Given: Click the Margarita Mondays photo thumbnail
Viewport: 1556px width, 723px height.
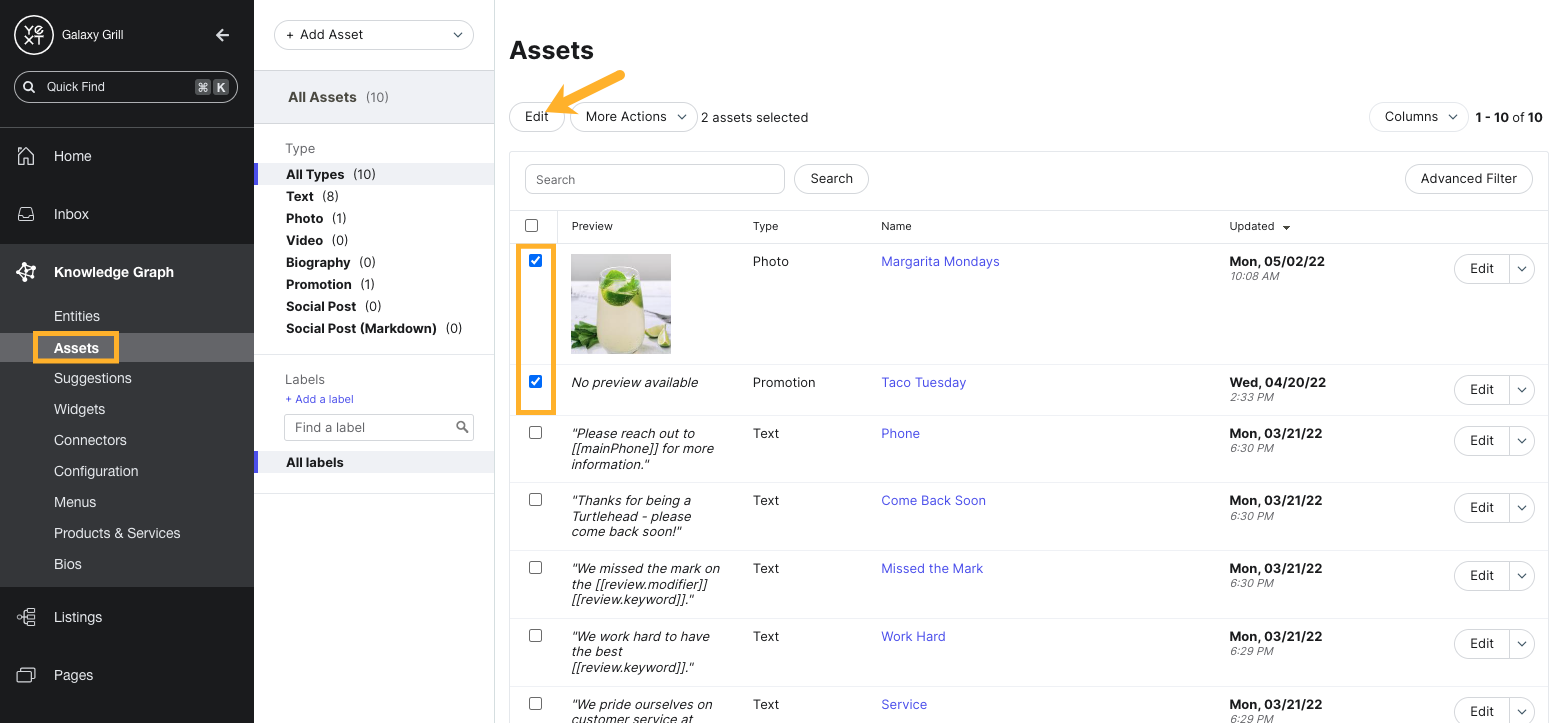Looking at the screenshot, I should [620, 303].
